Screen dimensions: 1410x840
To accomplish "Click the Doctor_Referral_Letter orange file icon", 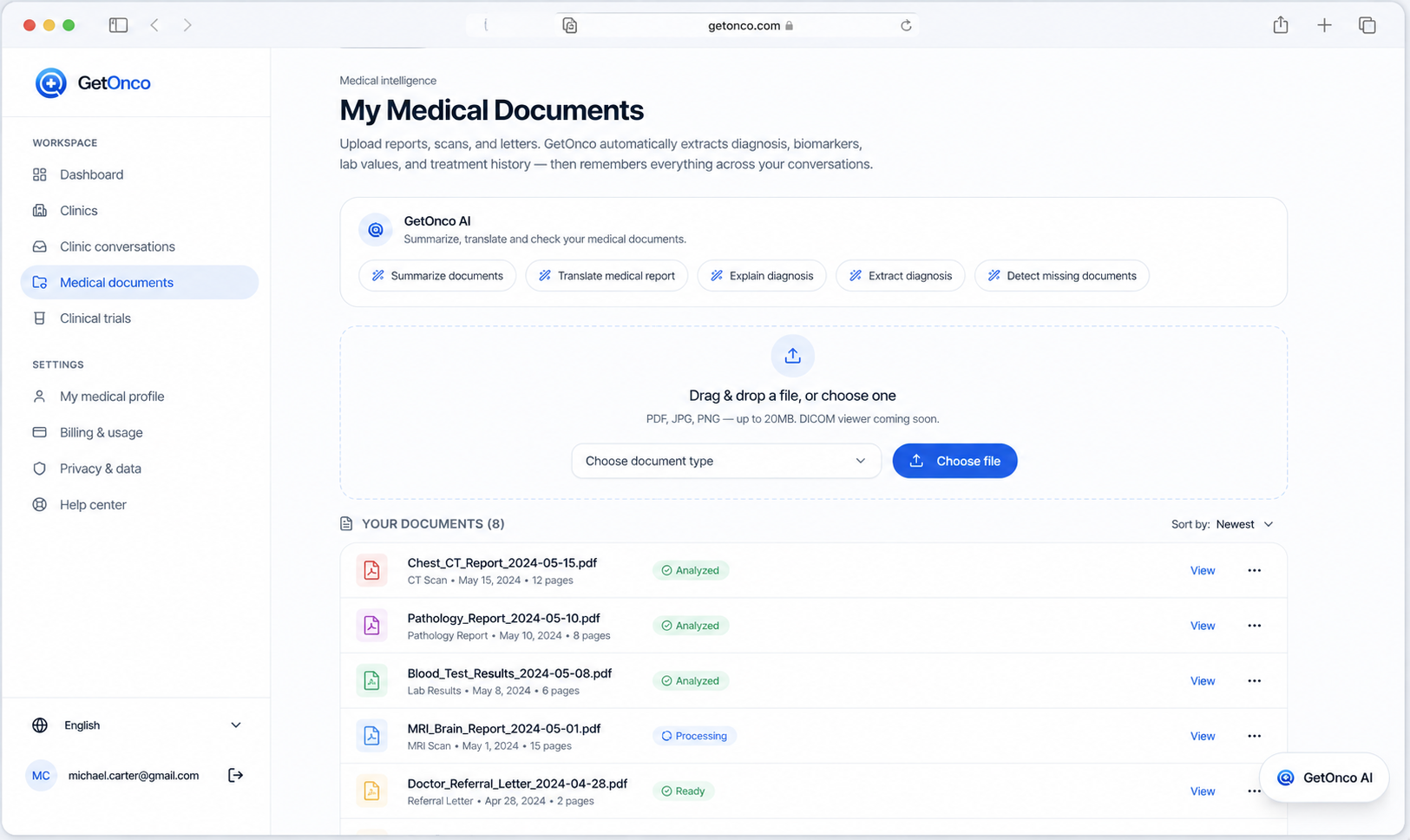I will pos(371,791).
